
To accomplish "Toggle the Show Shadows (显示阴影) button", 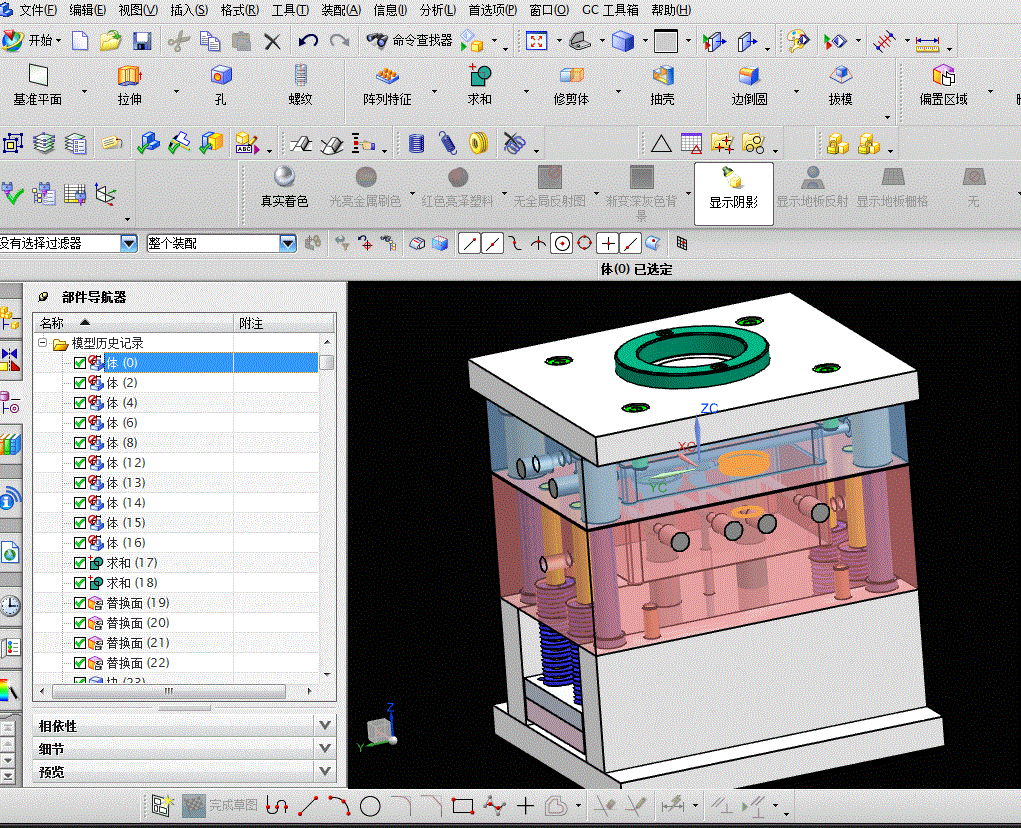I will (734, 193).
